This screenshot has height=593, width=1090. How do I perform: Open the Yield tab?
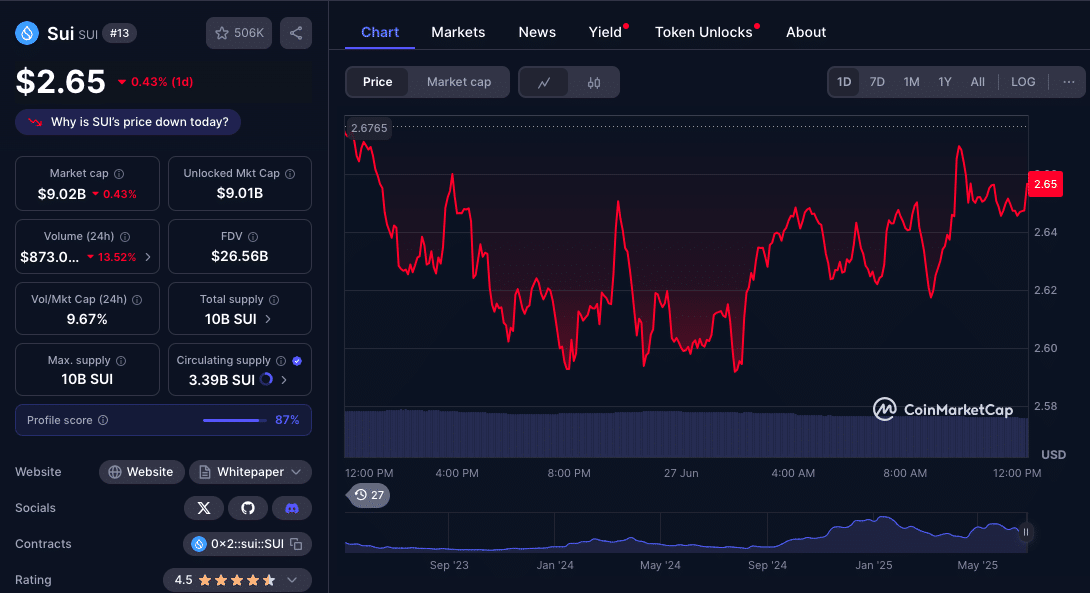605,32
